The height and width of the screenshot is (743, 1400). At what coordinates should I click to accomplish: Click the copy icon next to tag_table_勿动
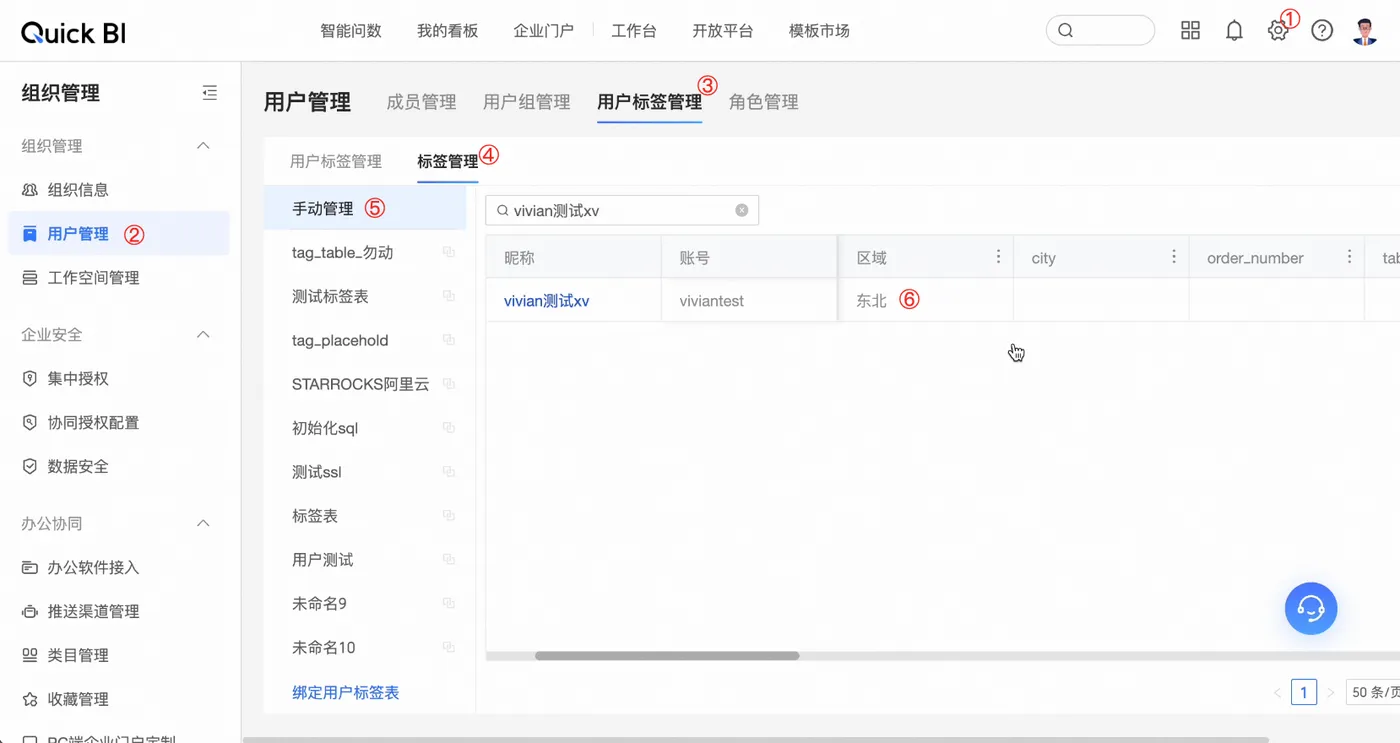click(x=448, y=253)
